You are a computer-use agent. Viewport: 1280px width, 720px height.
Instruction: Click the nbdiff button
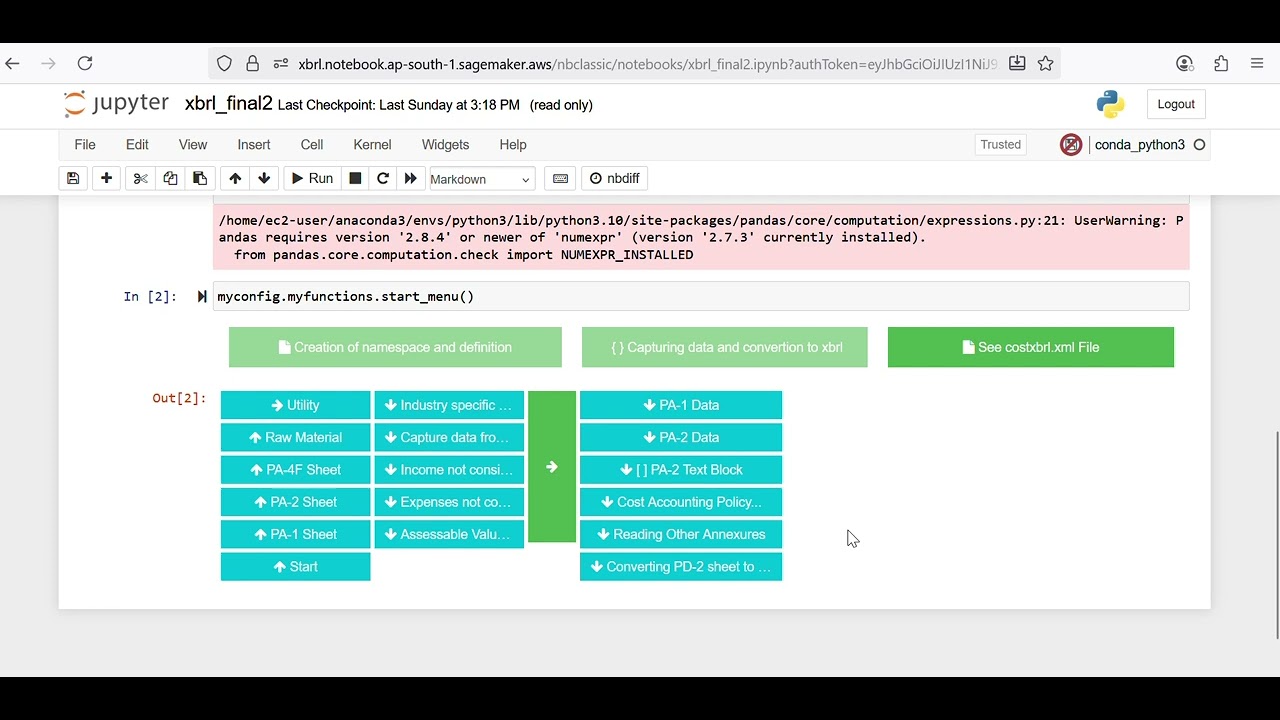pyautogui.click(x=614, y=179)
